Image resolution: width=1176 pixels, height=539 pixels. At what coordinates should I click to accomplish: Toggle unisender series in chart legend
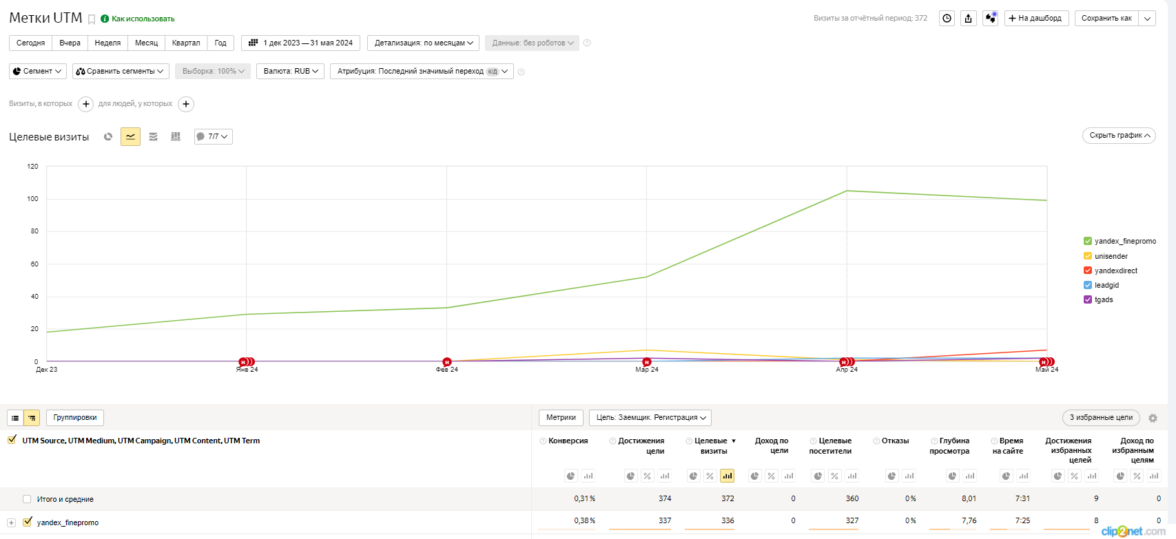[1088, 256]
